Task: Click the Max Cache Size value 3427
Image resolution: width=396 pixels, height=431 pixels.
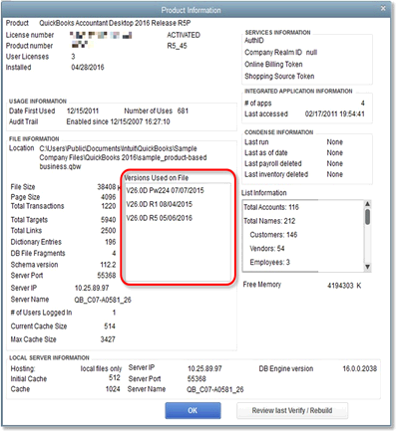Action: [x=108, y=339]
